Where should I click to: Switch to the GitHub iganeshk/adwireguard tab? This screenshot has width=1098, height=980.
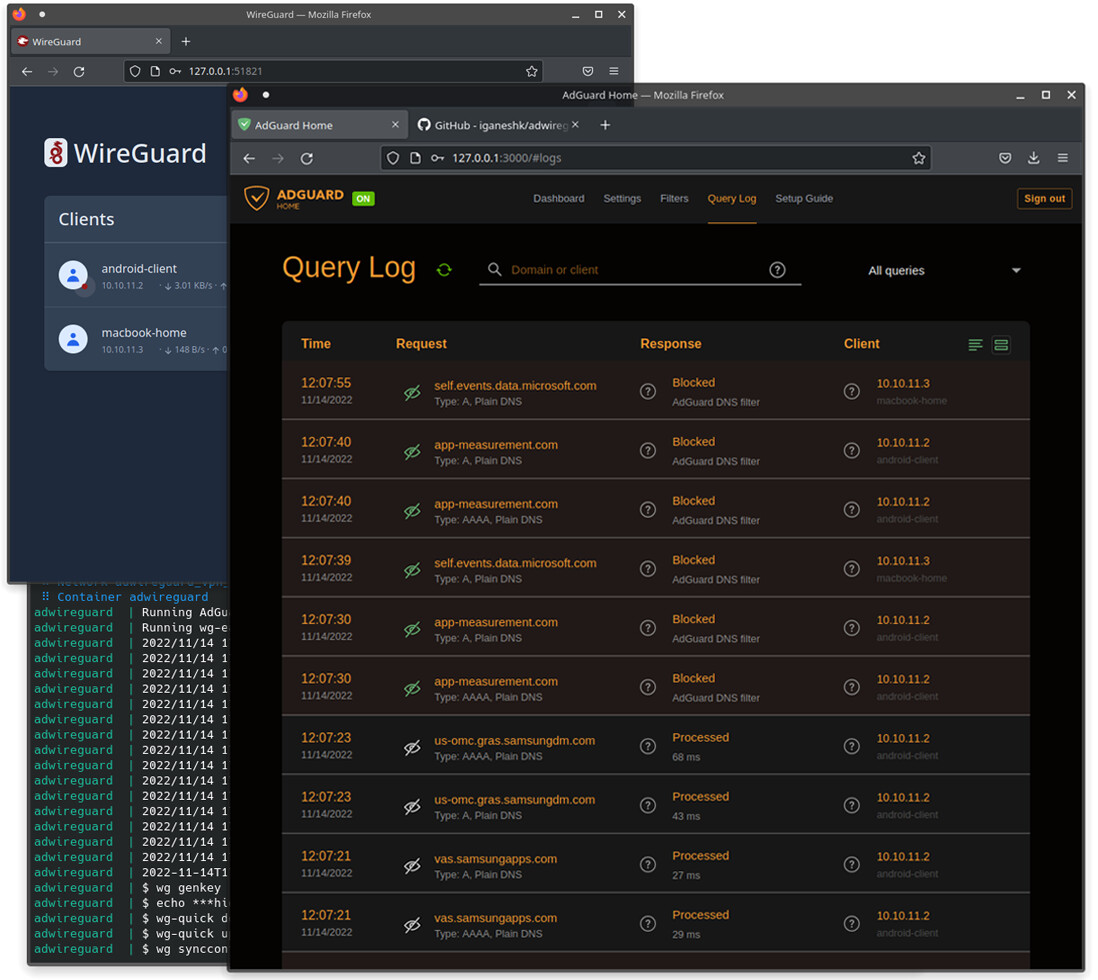(x=500, y=125)
